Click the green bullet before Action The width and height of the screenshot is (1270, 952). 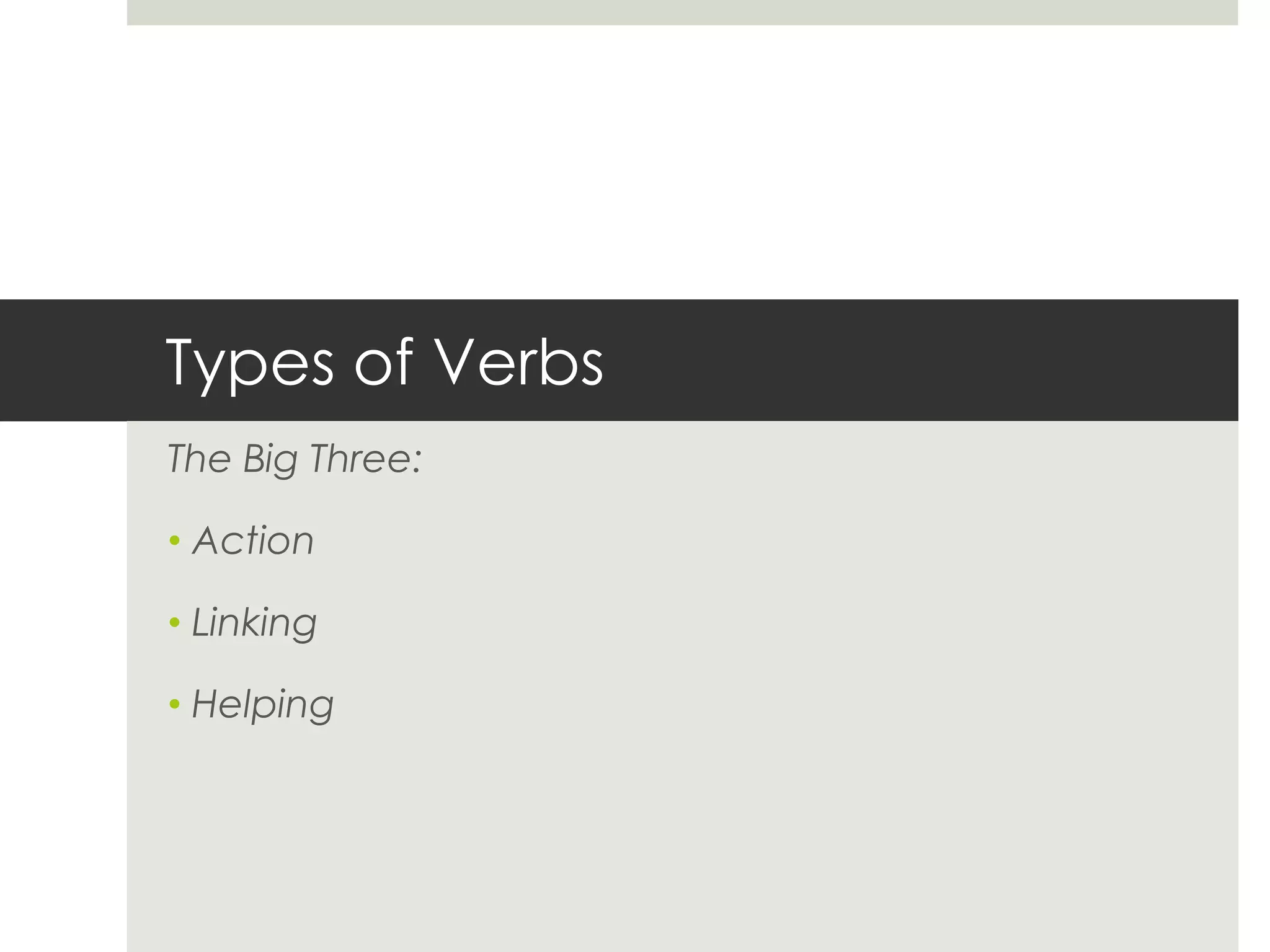174,540
